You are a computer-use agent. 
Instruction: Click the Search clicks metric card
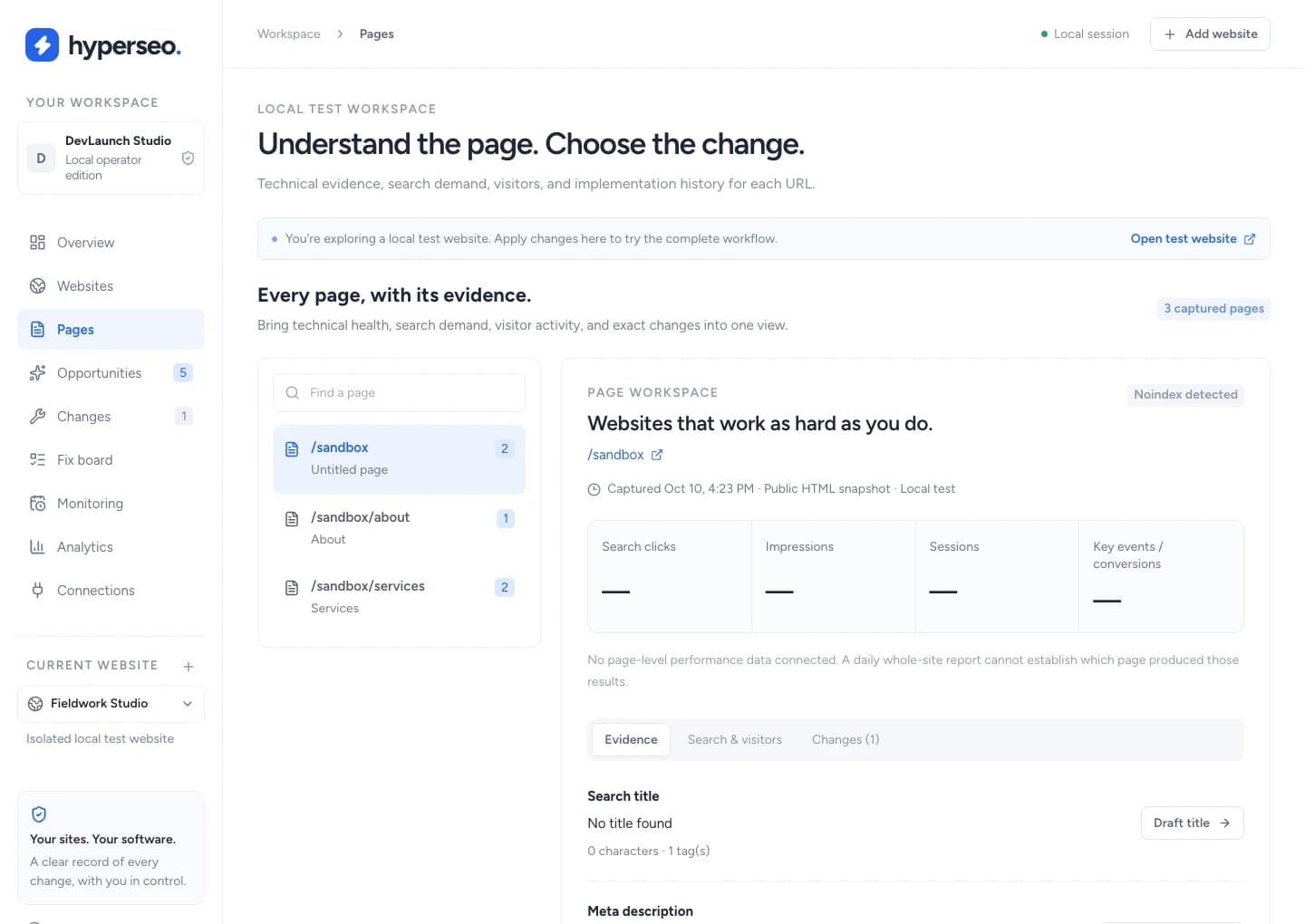[x=670, y=576]
